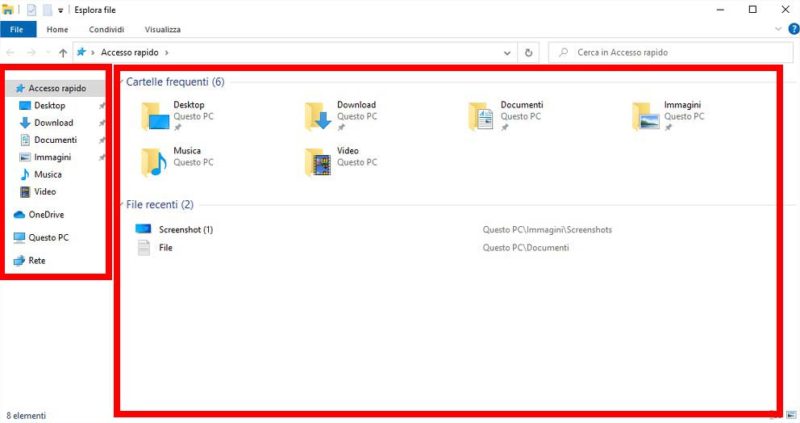Collapse the Cartelle frequenti group

(x=122, y=82)
